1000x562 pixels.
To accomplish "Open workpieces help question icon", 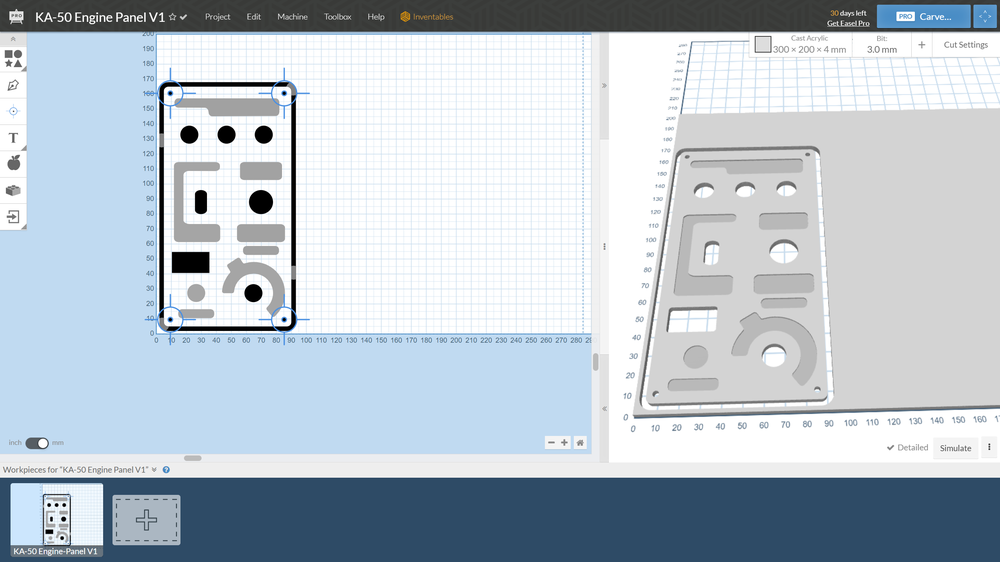I will tap(166, 470).
